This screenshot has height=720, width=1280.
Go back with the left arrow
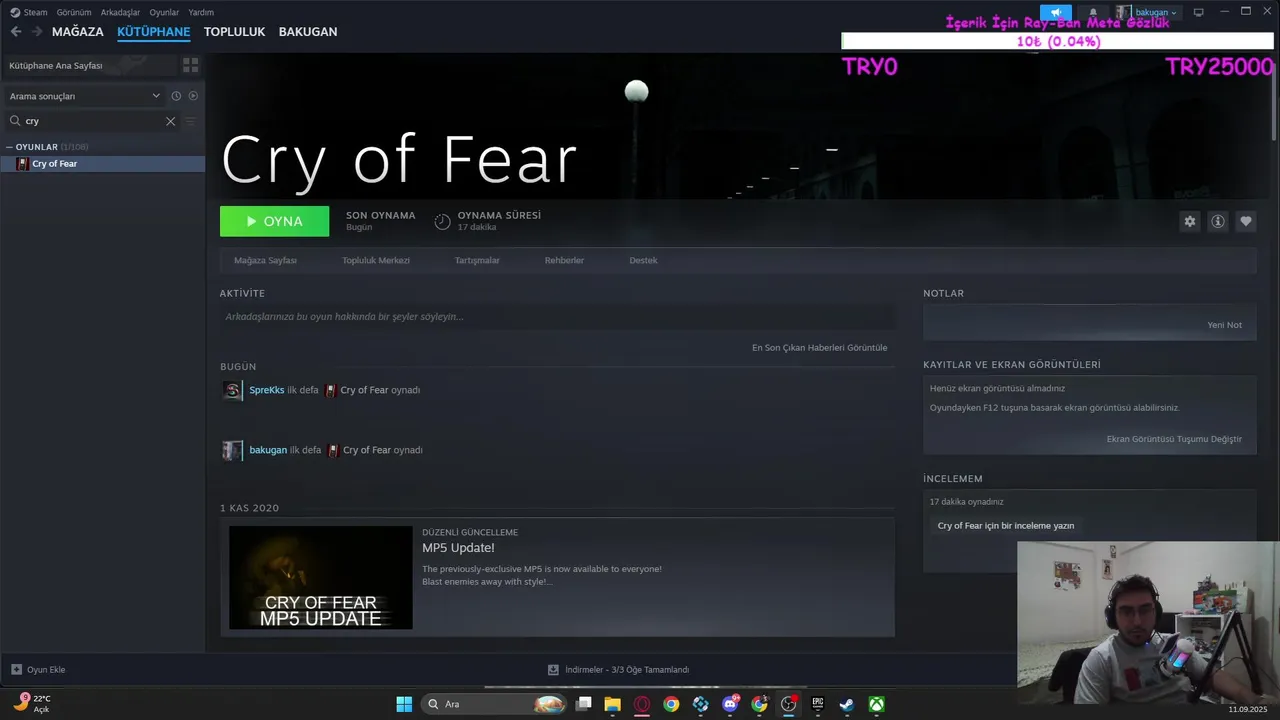tap(16, 32)
